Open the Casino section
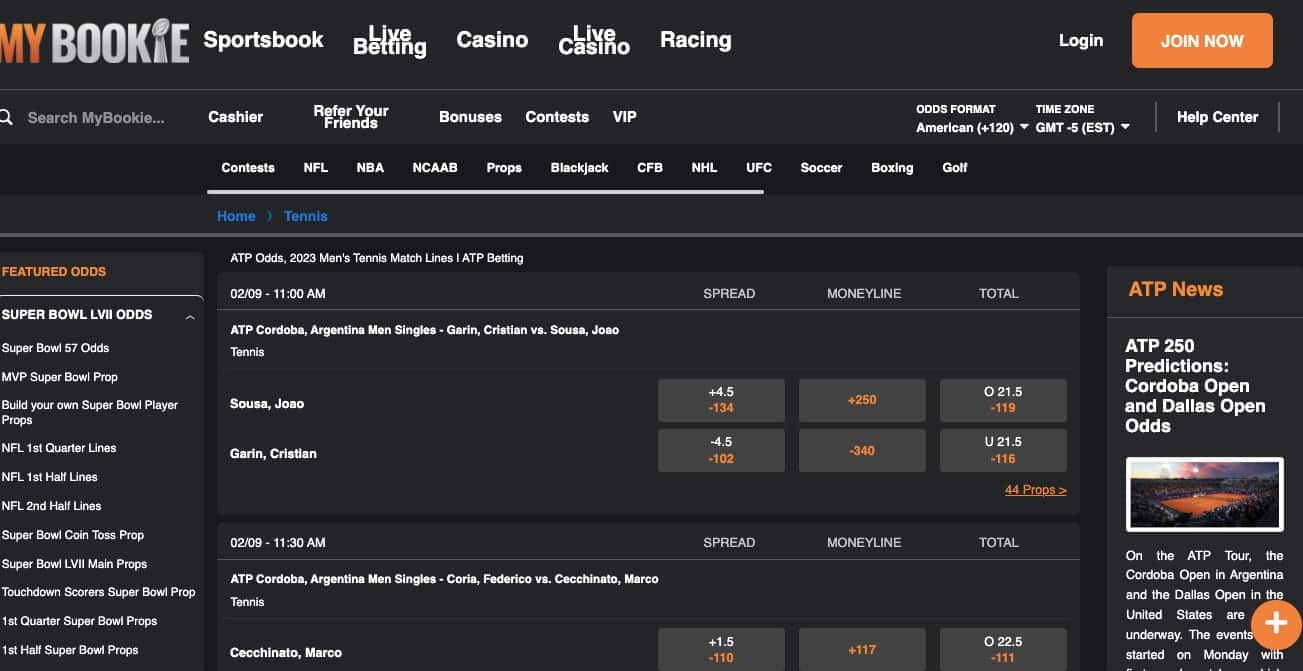 [492, 39]
